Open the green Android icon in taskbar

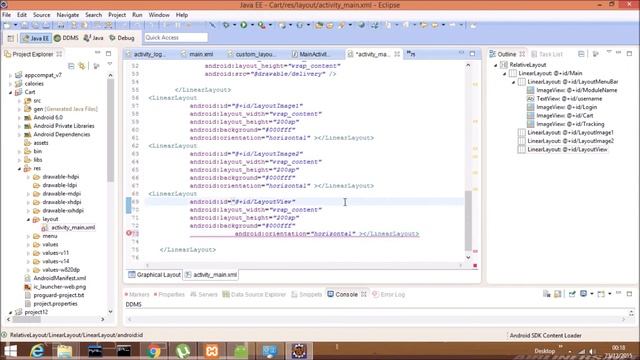click(241, 351)
